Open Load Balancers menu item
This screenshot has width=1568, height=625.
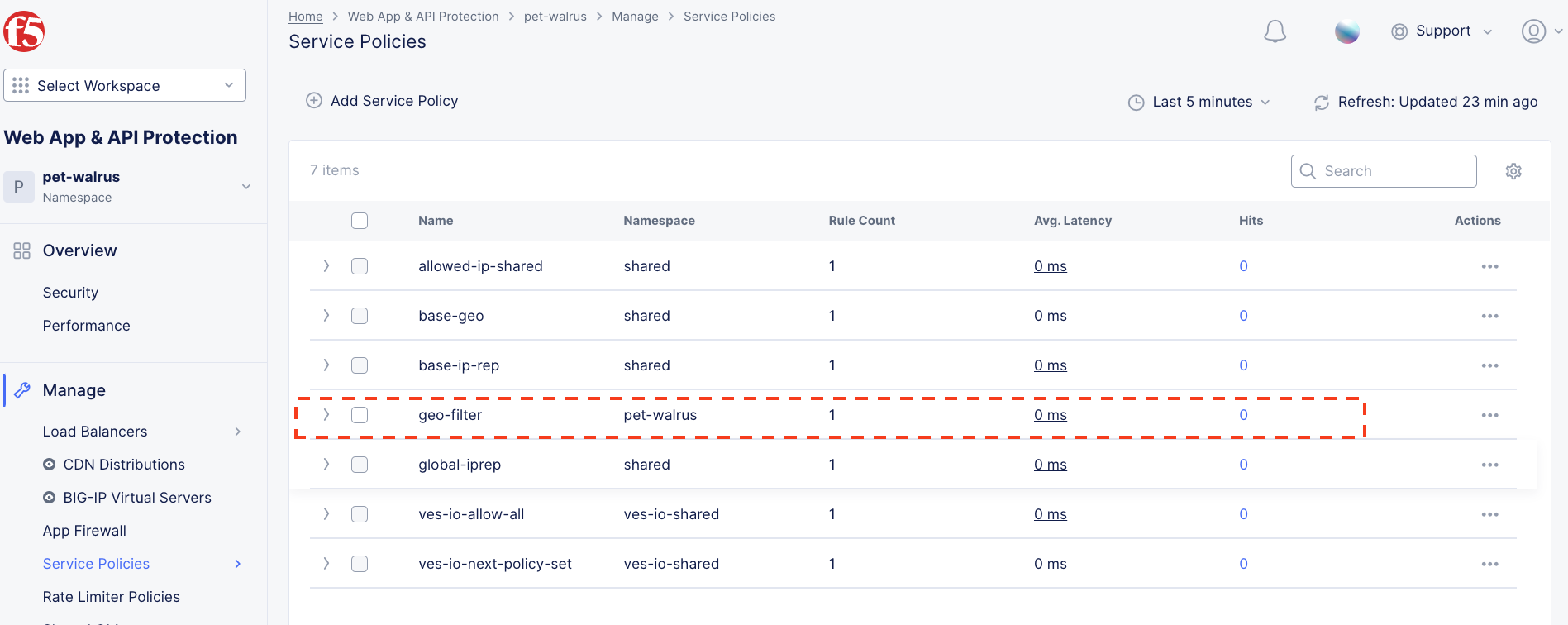95,432
